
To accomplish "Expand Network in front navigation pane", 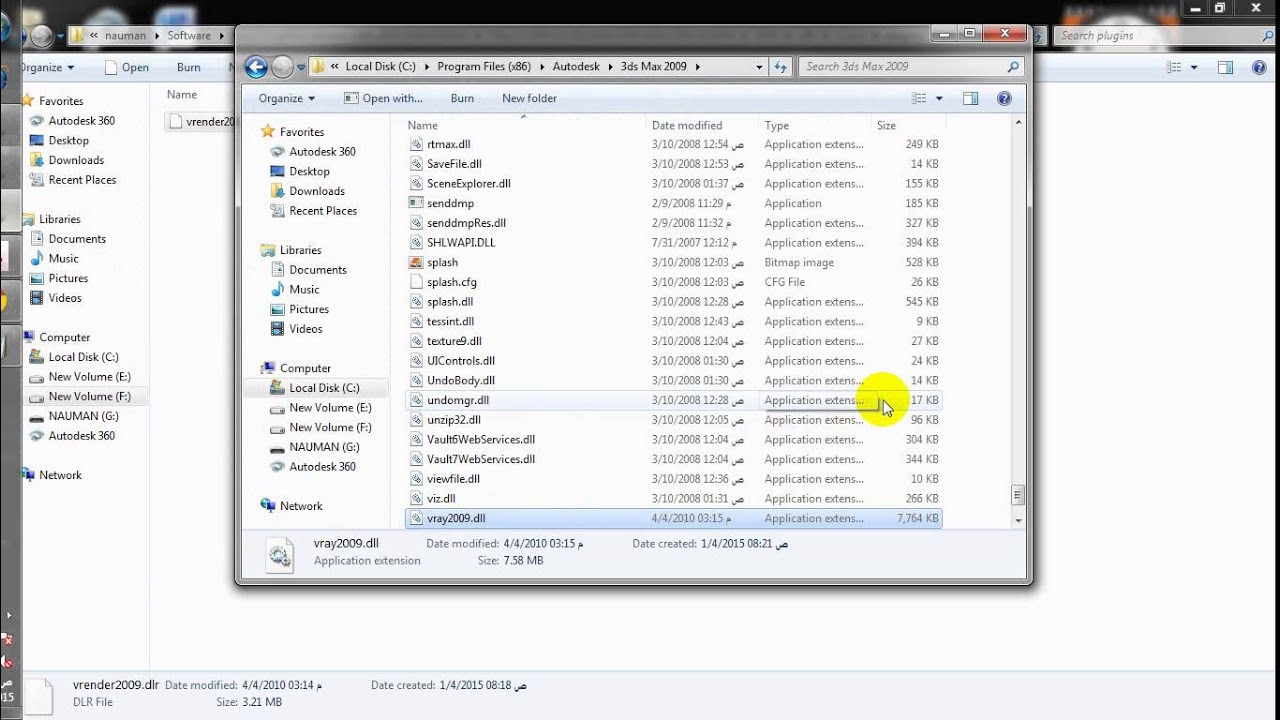I will pyautogui.click(x=301, y=506).
